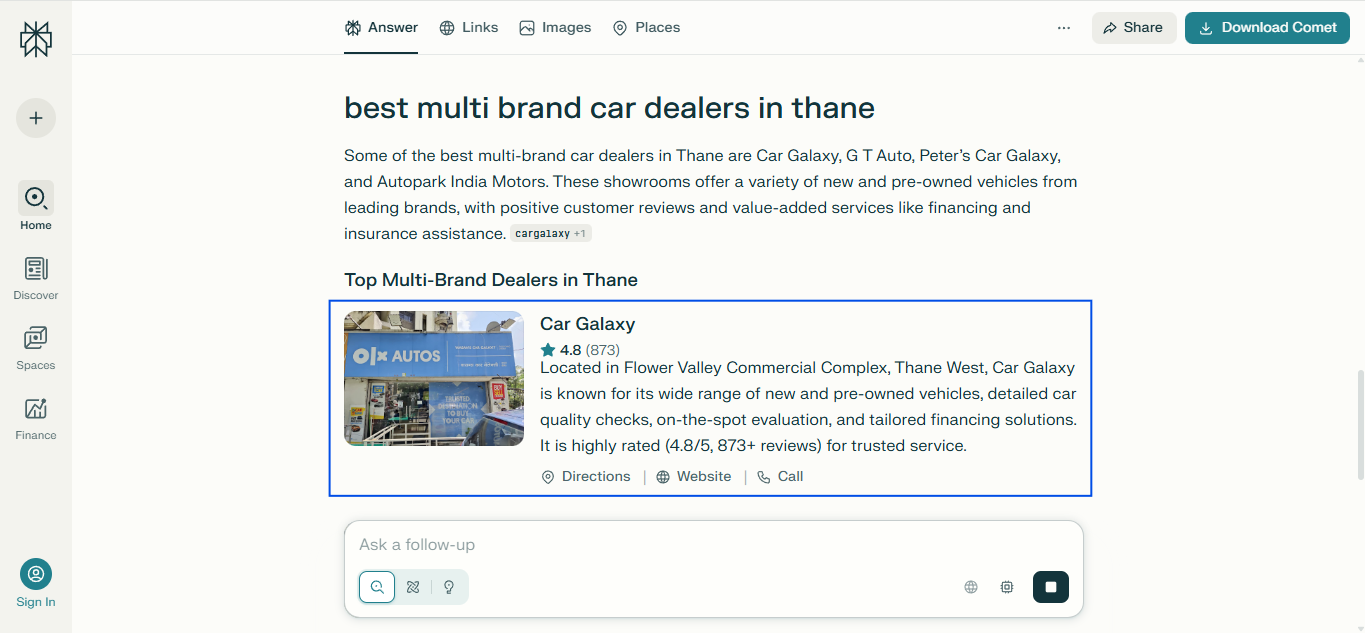Open the Discover feed
The height and width of the screenshot is (633, 1365).
[x=35, y=278]
